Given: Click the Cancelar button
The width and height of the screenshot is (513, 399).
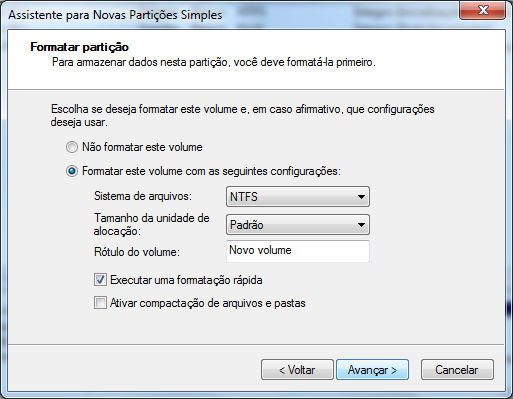Looking at the screenshot, I should (x=457, y=370).
